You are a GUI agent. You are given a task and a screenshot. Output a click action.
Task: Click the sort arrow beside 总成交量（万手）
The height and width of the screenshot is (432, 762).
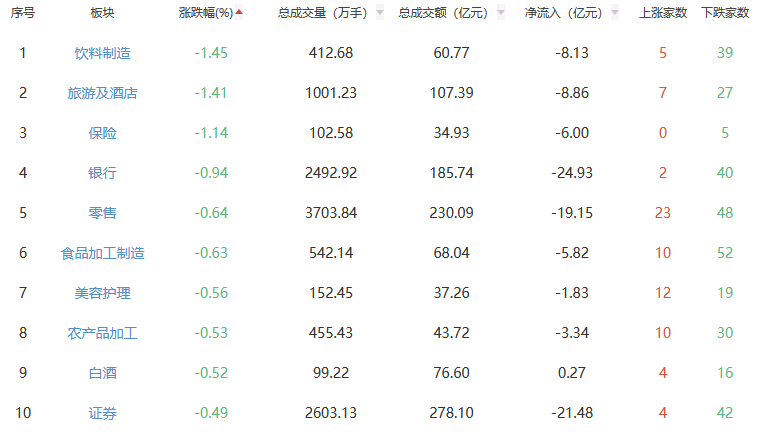[x=380, y=13]
